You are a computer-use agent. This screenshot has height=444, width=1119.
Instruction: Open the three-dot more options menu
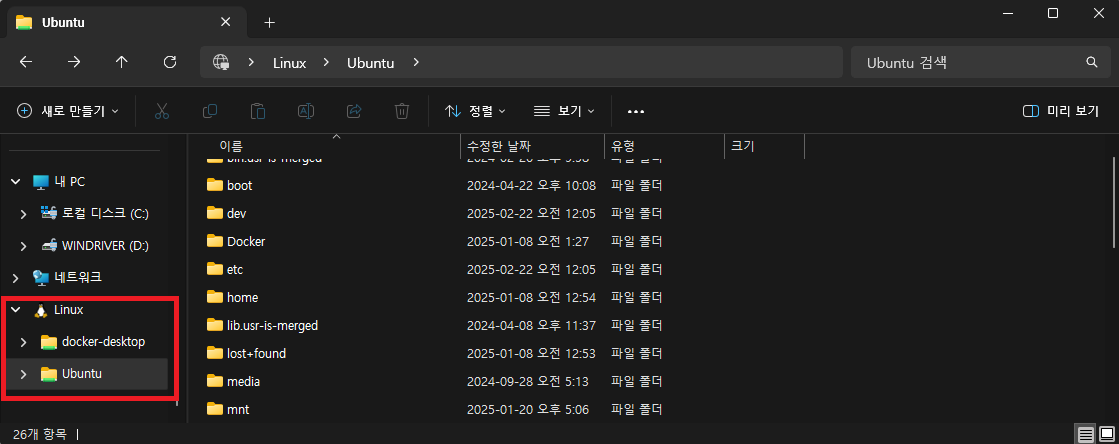[x=636, y=111]
